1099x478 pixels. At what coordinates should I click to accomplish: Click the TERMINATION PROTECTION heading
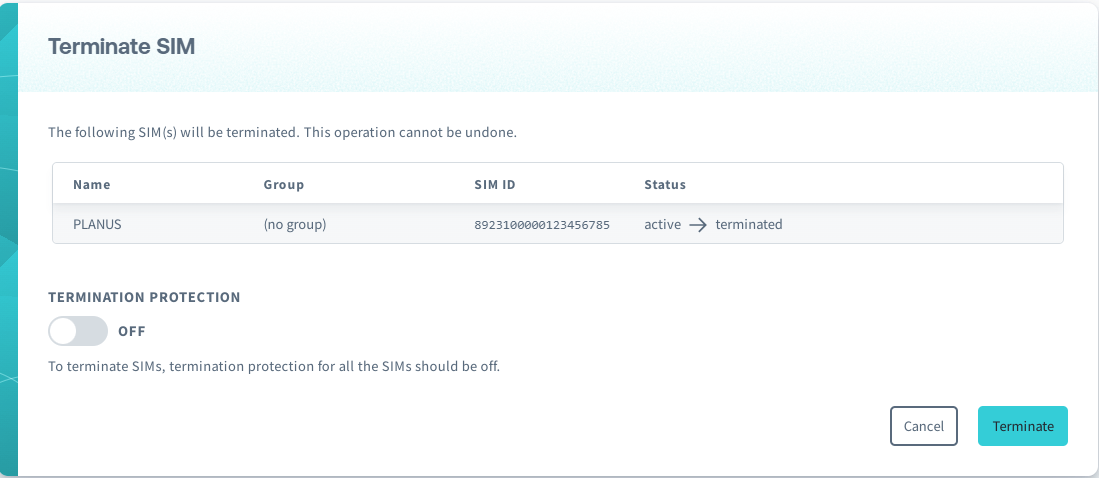tap(144, 297)
